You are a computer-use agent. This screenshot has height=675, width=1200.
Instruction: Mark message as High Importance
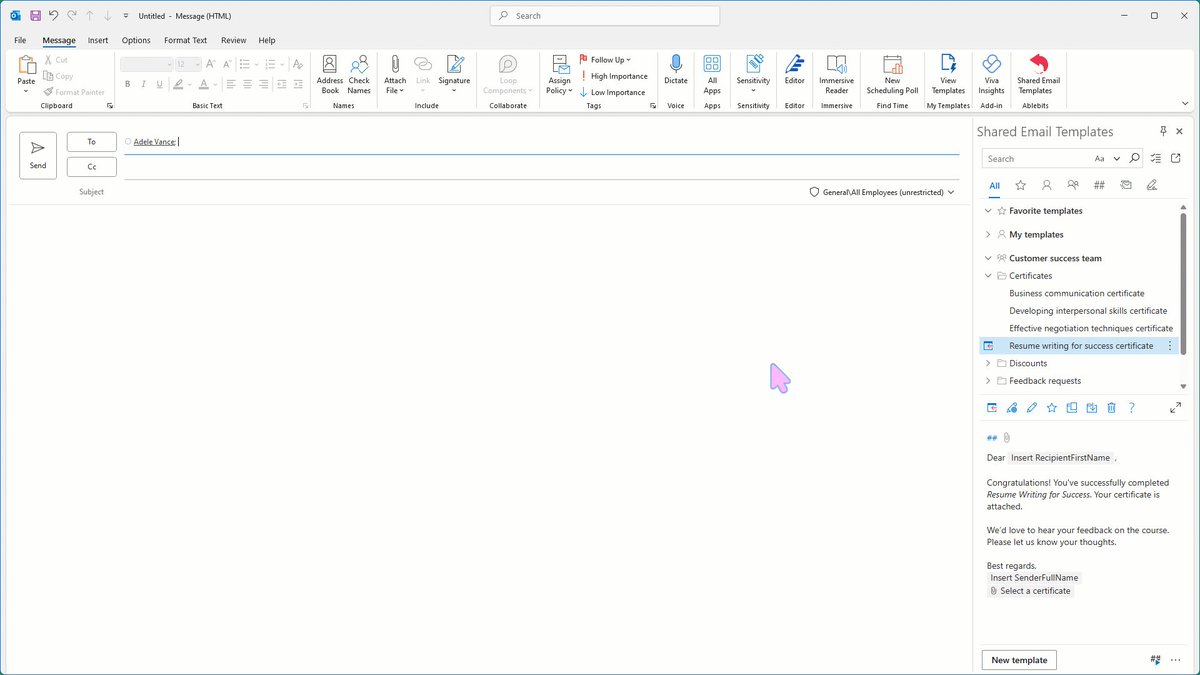tap(613, 76)
